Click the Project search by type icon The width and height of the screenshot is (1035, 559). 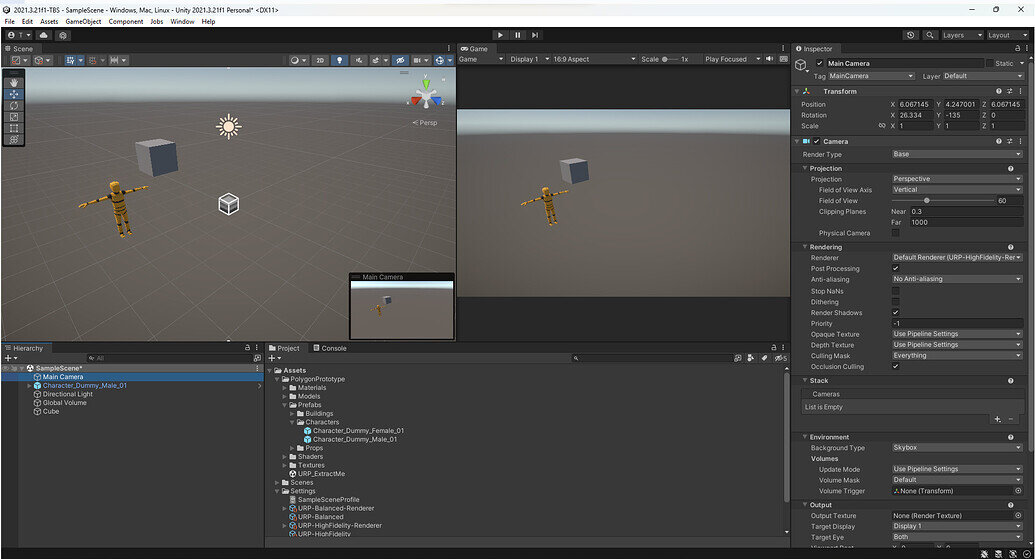[x=751, y=358]
